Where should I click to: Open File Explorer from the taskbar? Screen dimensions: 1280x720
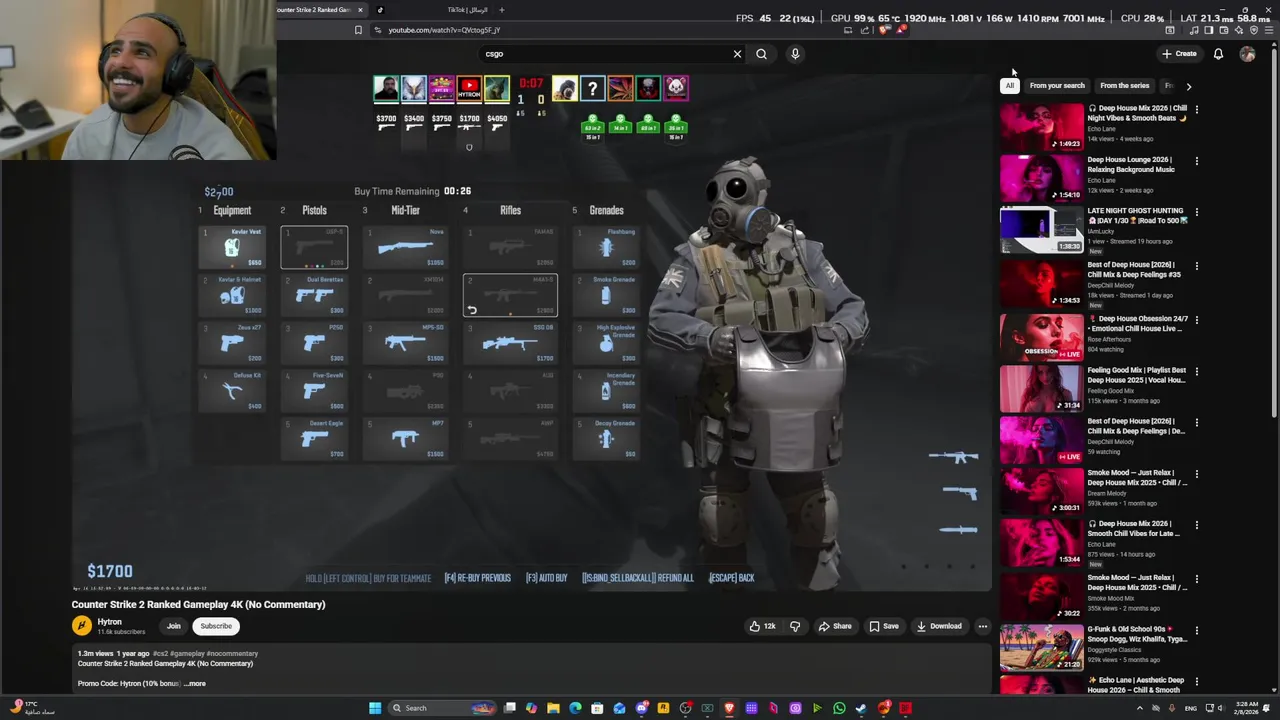[x=553, y=708]
